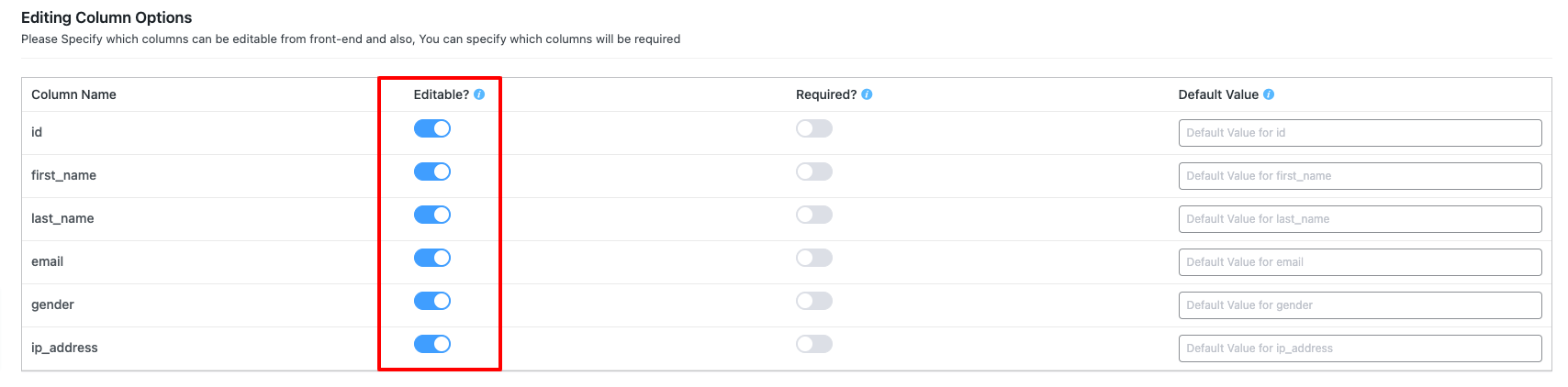Select Default Value for email textbox
Image resolution: width=1568 pixels, height=387 pixels.
tap(1359, 262)
